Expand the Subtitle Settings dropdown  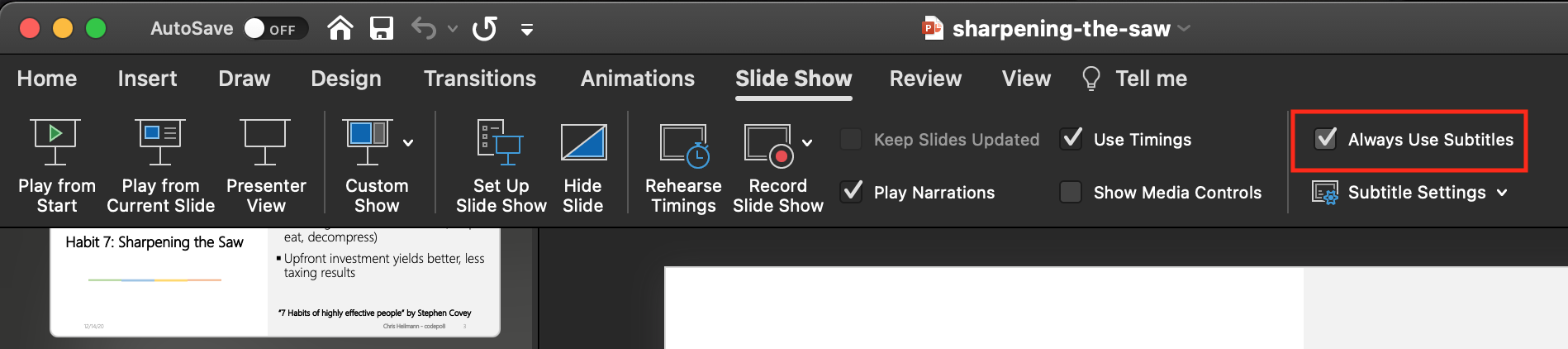(1501, 193)
